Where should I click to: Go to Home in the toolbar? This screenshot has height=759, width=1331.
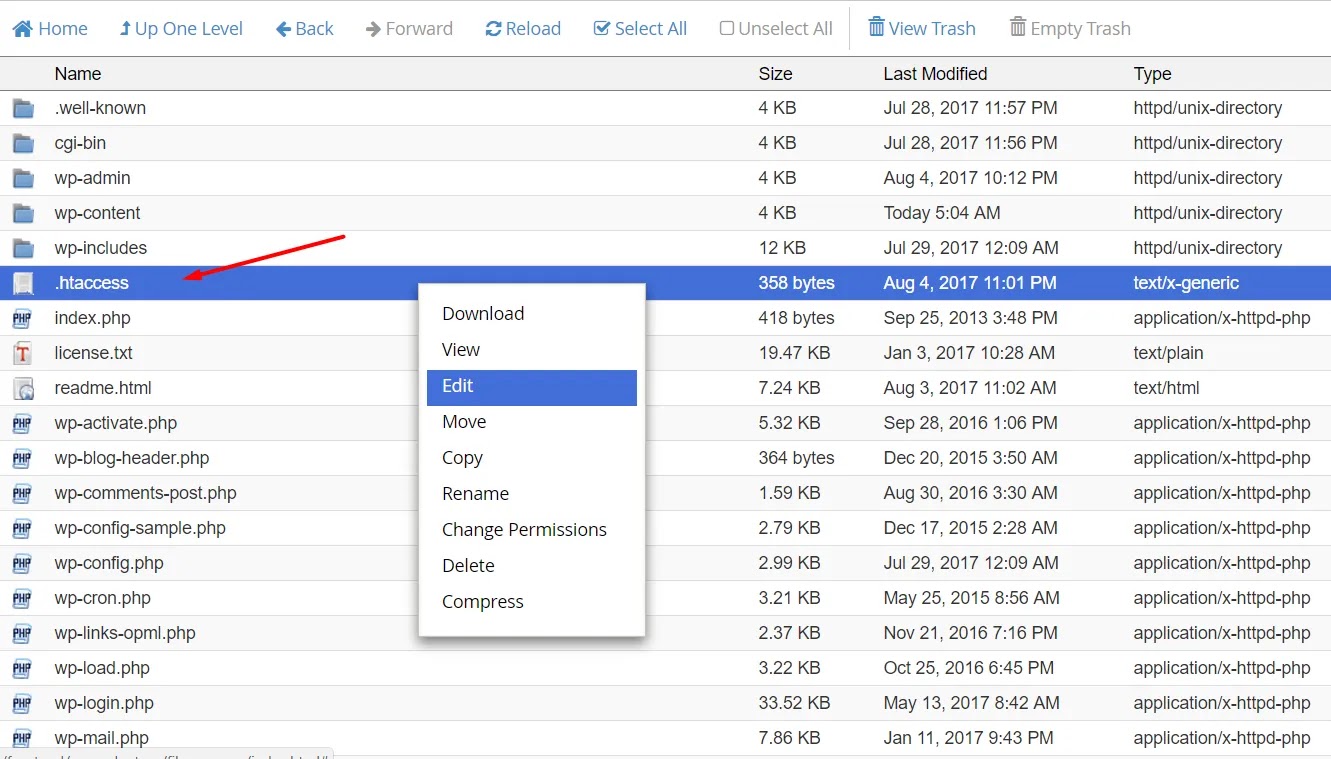pyautogui.click(x=50, y=28)
